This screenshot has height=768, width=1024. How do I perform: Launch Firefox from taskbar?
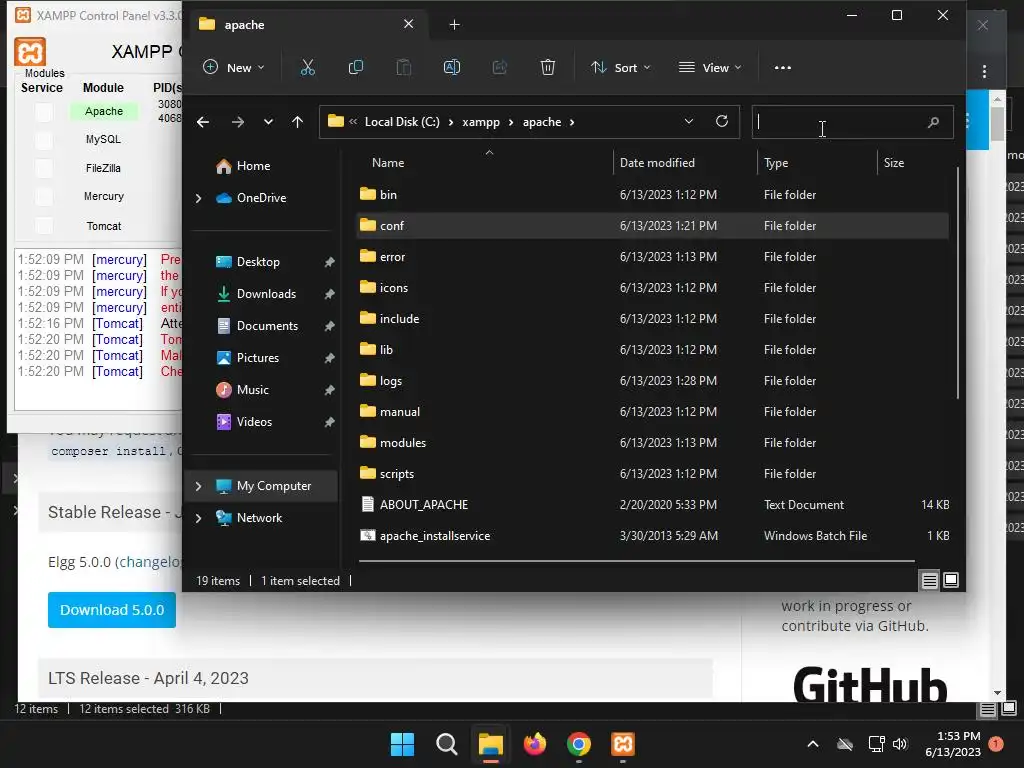[535, 744]
